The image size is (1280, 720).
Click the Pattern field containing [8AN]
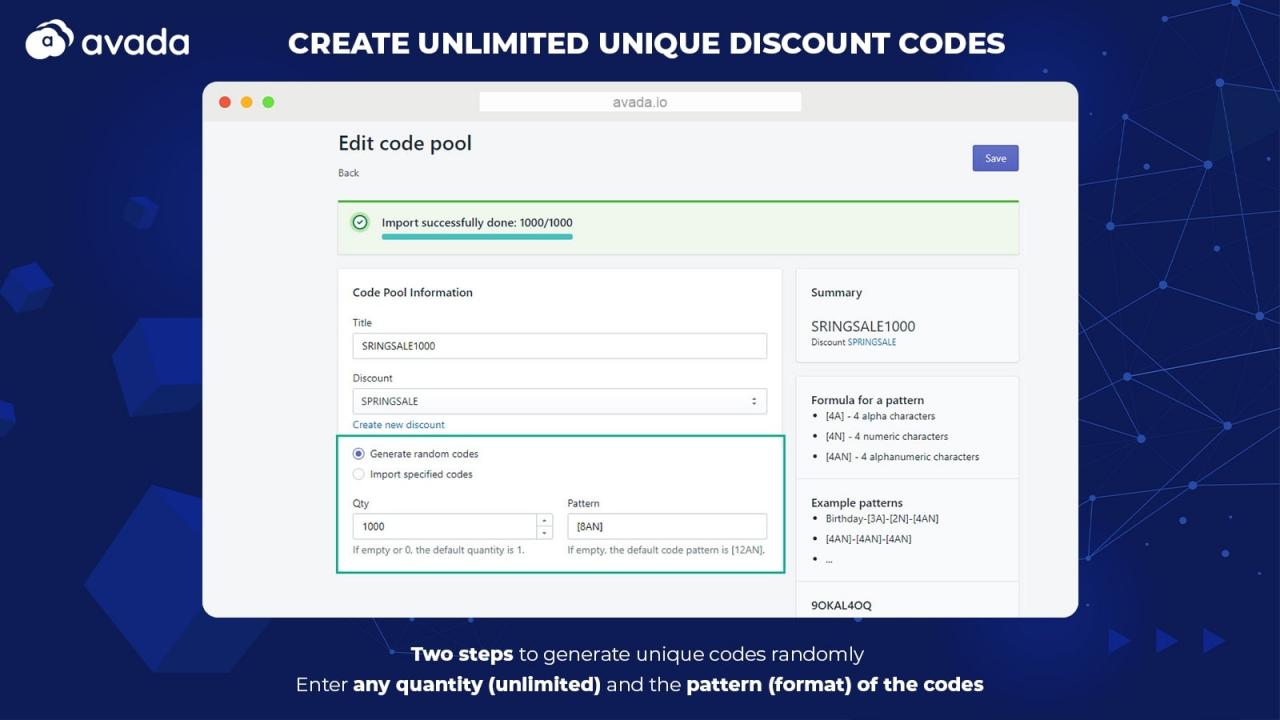pos(667,526)
